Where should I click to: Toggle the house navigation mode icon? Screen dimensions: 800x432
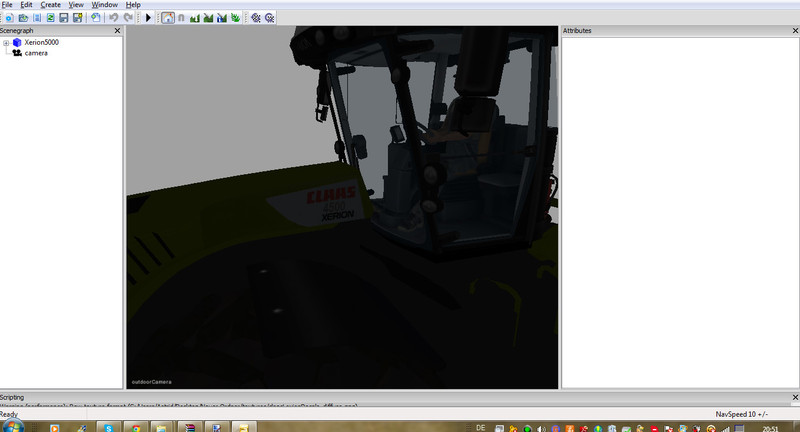(x=168, y=18)
